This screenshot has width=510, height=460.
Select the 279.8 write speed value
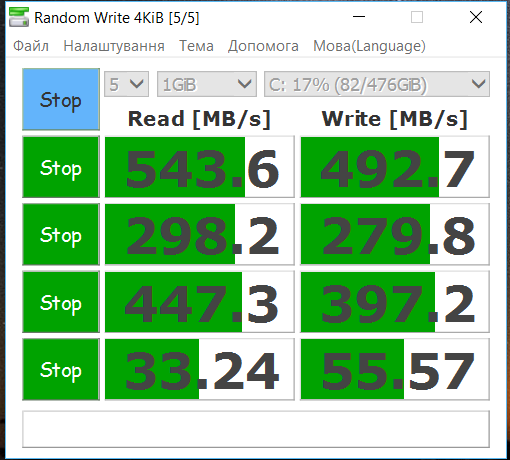pyautogui.click(x=395, y=234)
